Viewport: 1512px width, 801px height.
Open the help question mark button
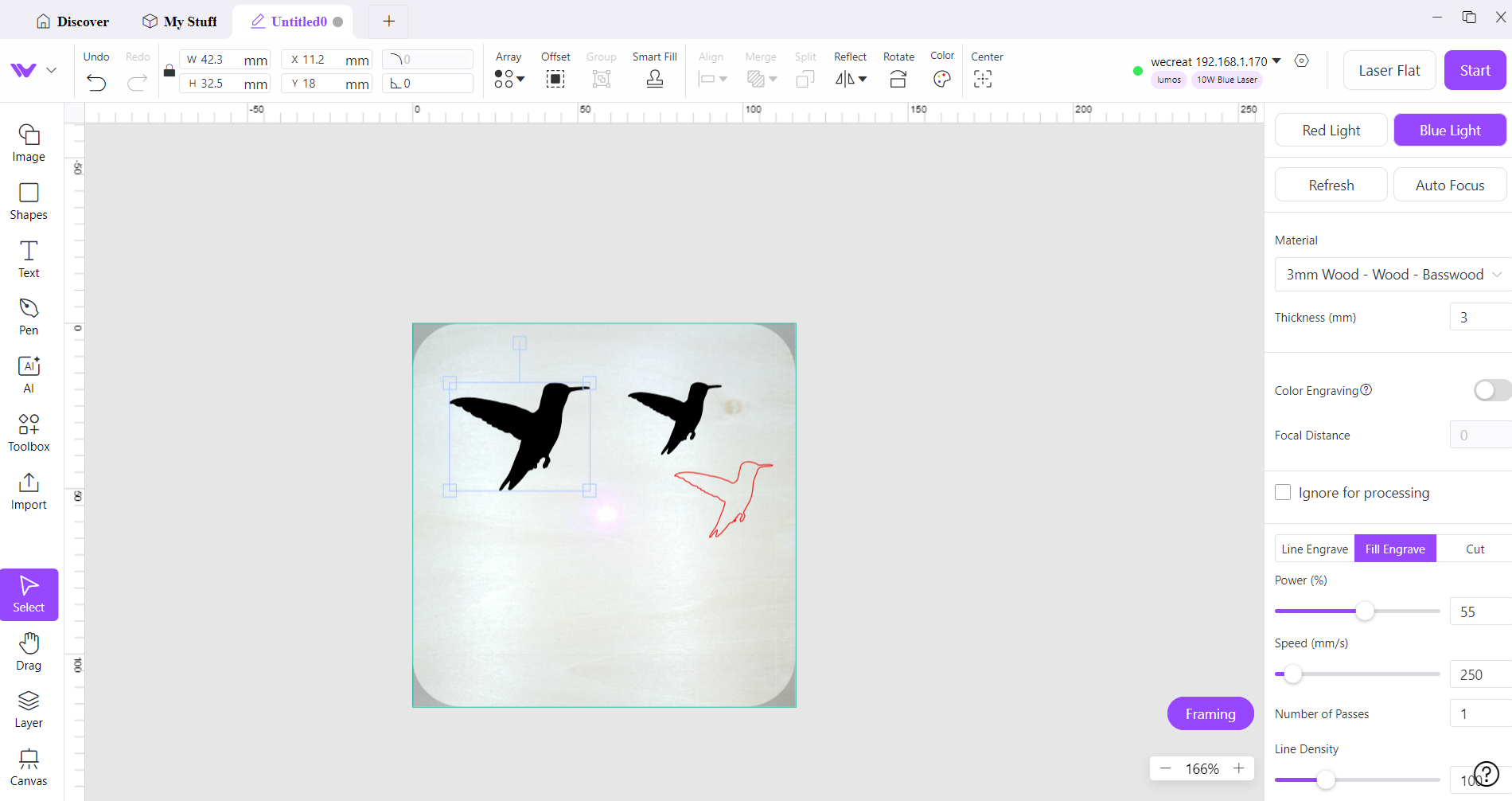tap(1487, 773)
